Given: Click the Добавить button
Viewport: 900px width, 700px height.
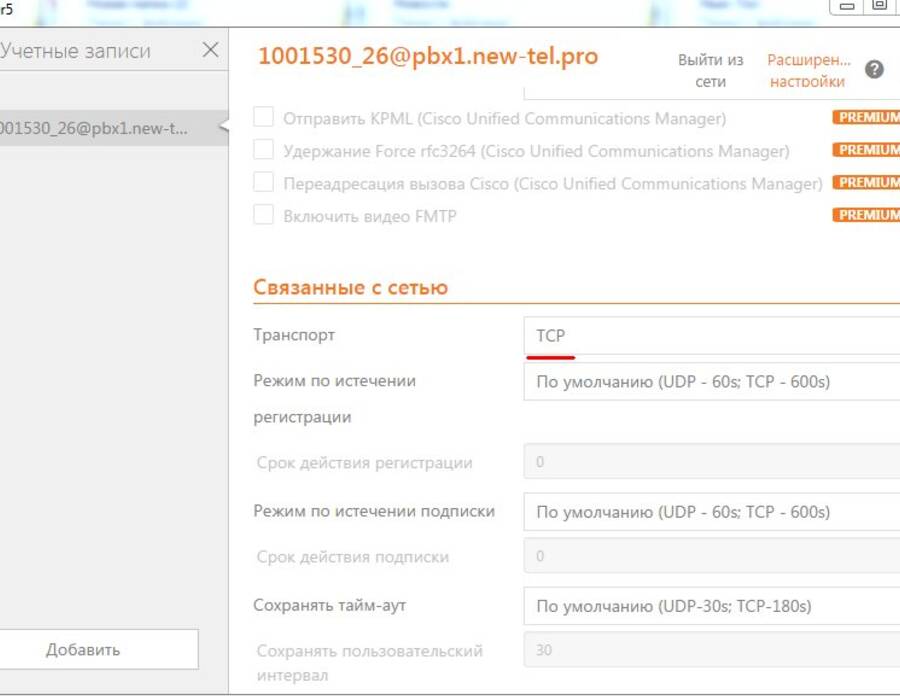Looking at the screenshot, I should click(99, 650).
